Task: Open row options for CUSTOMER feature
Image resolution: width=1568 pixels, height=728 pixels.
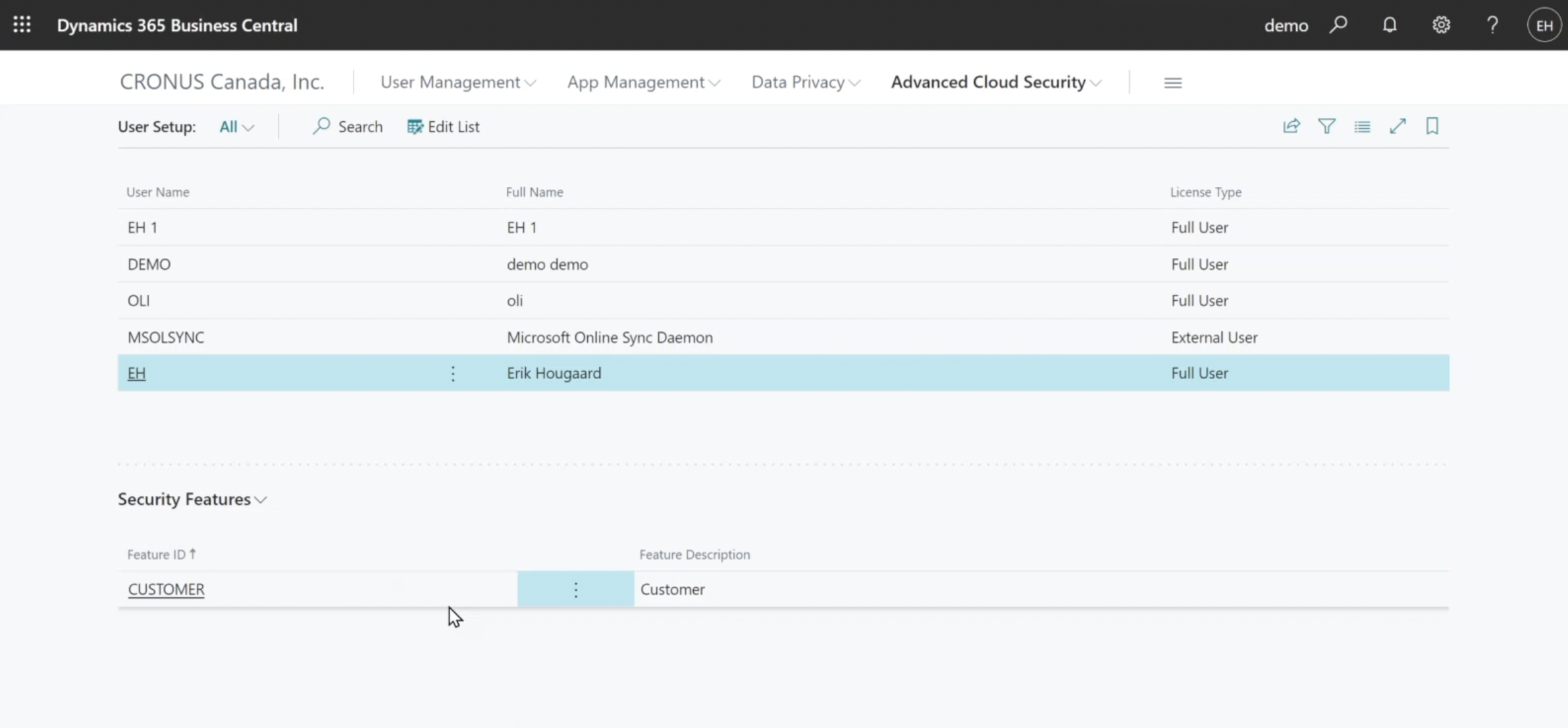Action: [576, 589]
